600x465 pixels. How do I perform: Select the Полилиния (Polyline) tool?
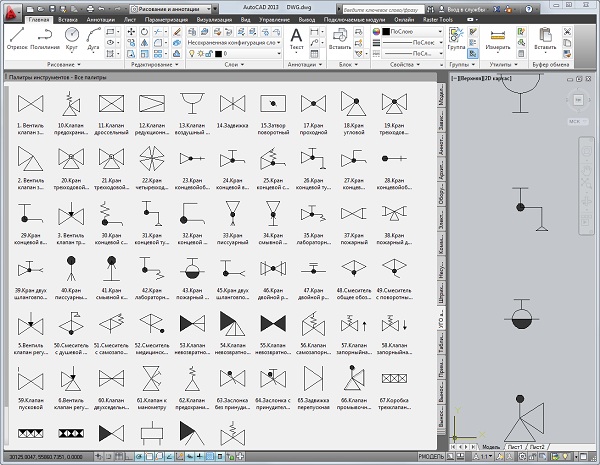tap(46, 36)
